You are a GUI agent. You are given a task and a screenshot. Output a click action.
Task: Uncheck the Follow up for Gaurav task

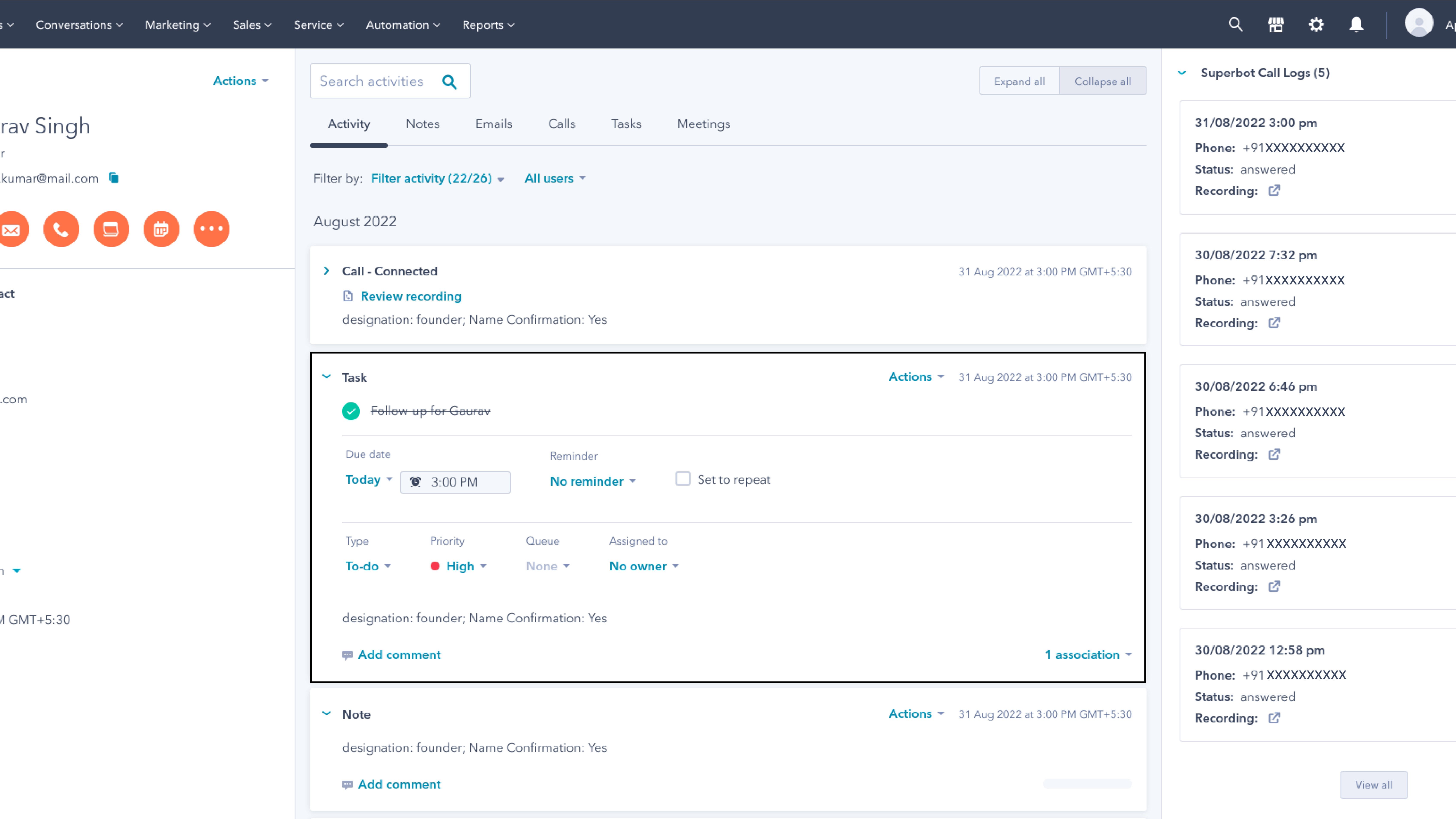[351, 411]
